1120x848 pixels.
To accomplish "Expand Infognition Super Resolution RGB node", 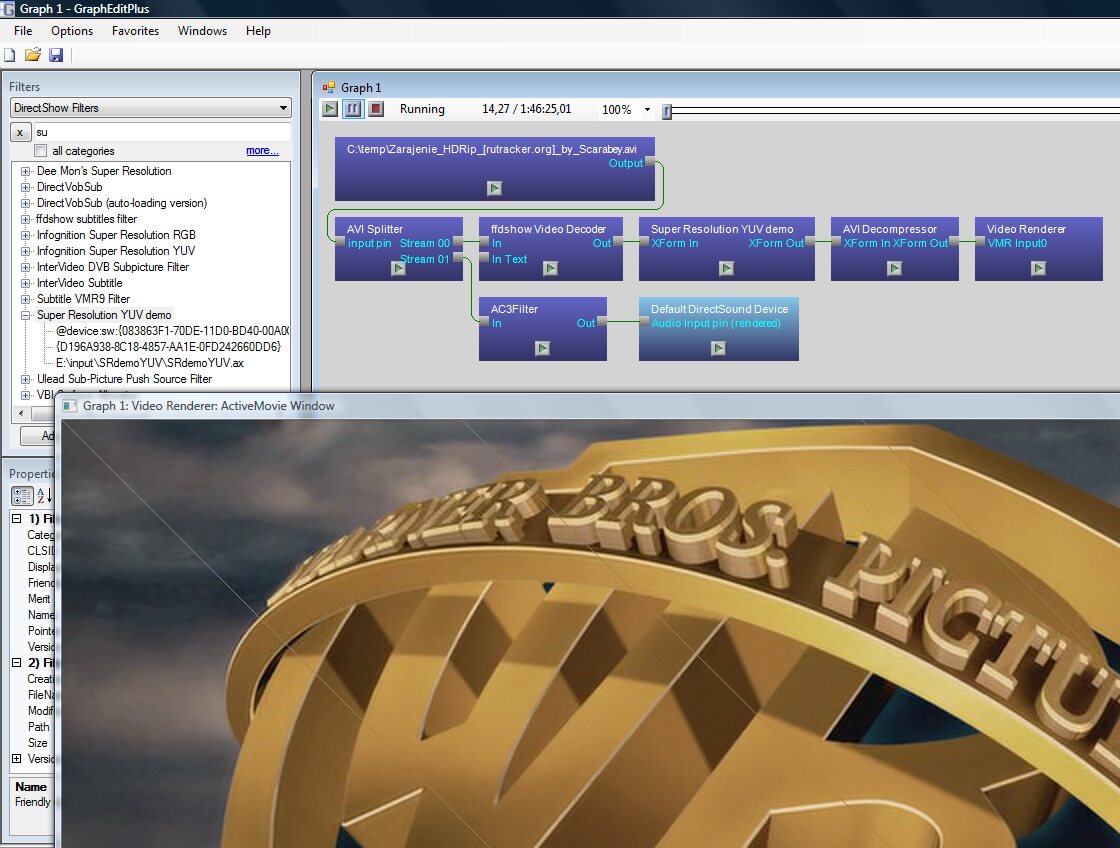I will (x=26, y=235).
